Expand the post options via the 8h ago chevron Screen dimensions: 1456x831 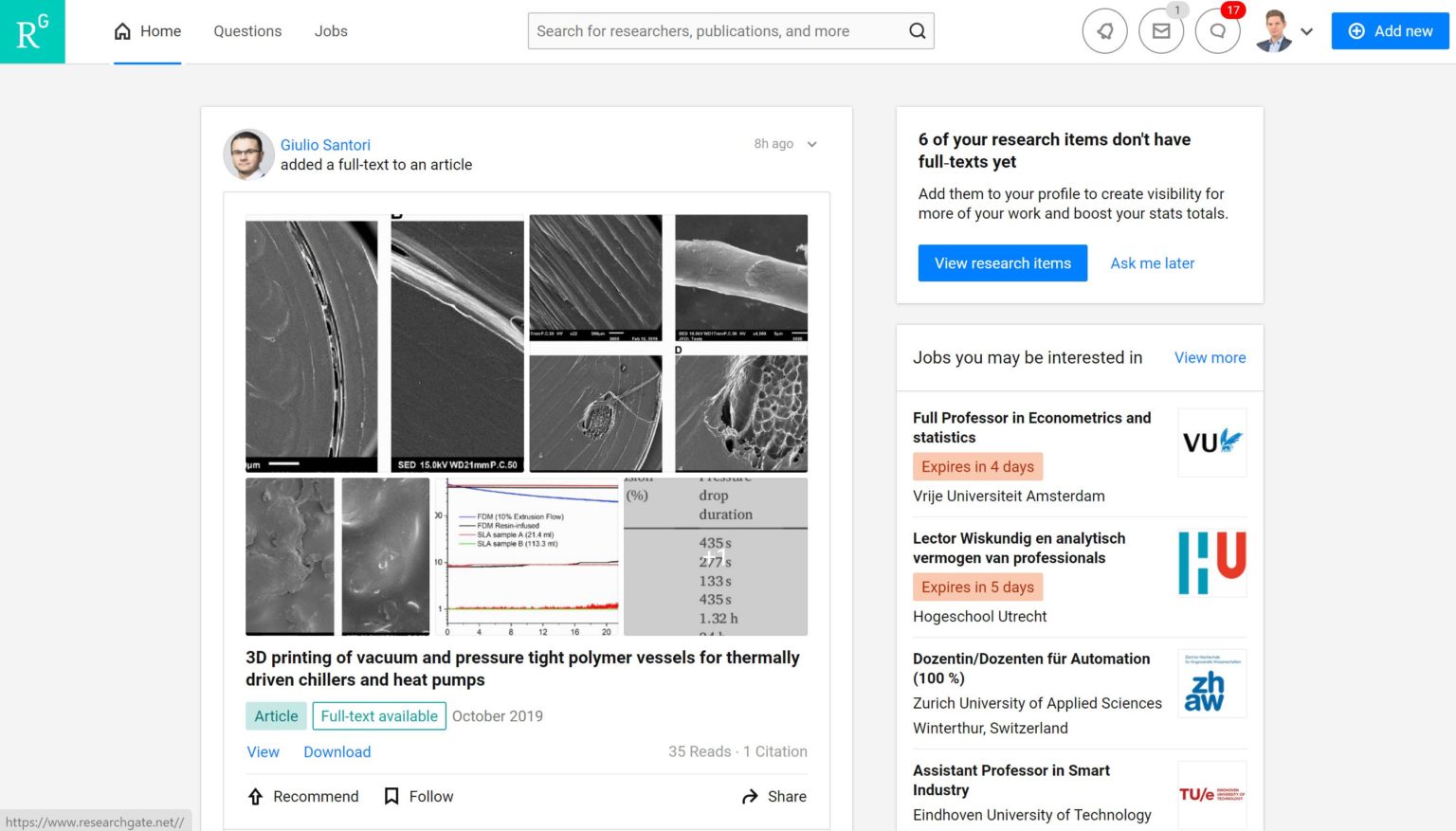click(811, 144)
